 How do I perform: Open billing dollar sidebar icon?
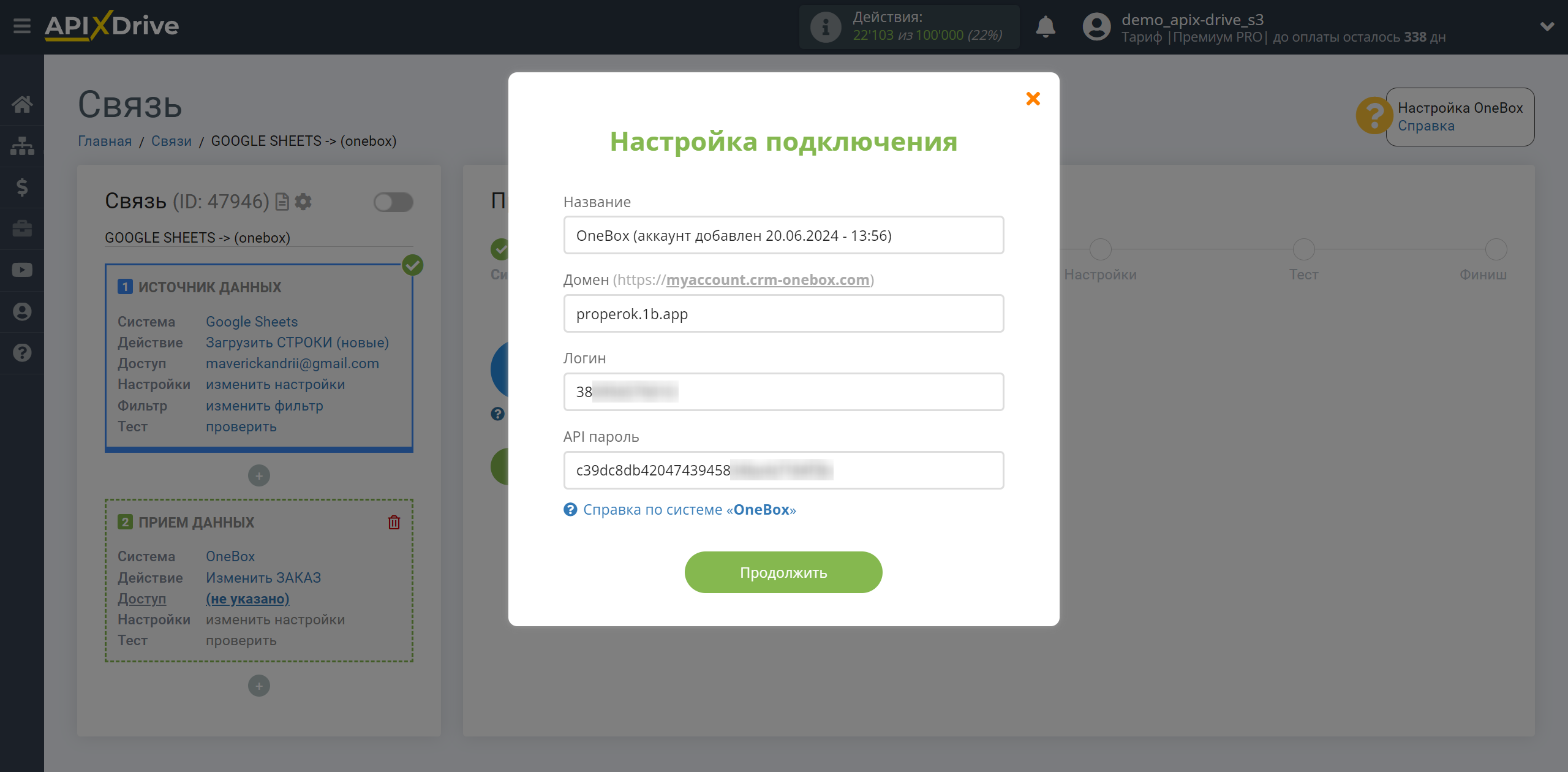point(22,187)
